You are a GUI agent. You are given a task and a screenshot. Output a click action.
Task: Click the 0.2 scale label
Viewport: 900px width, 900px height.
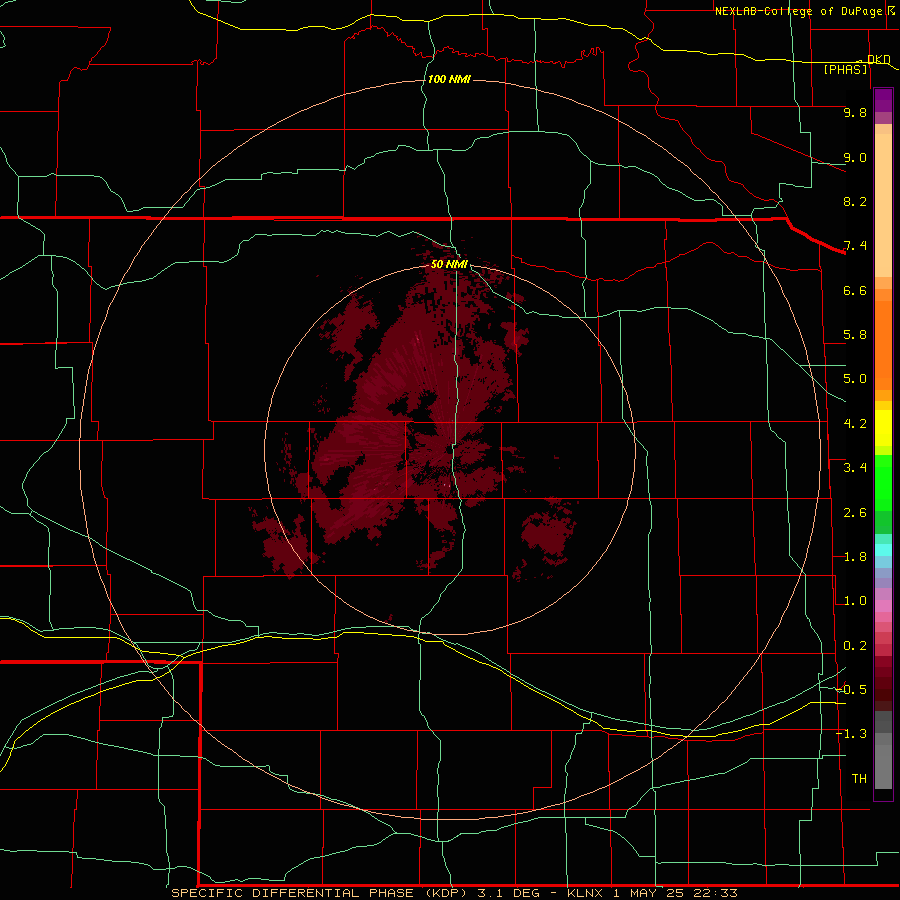tap(855, 646)
